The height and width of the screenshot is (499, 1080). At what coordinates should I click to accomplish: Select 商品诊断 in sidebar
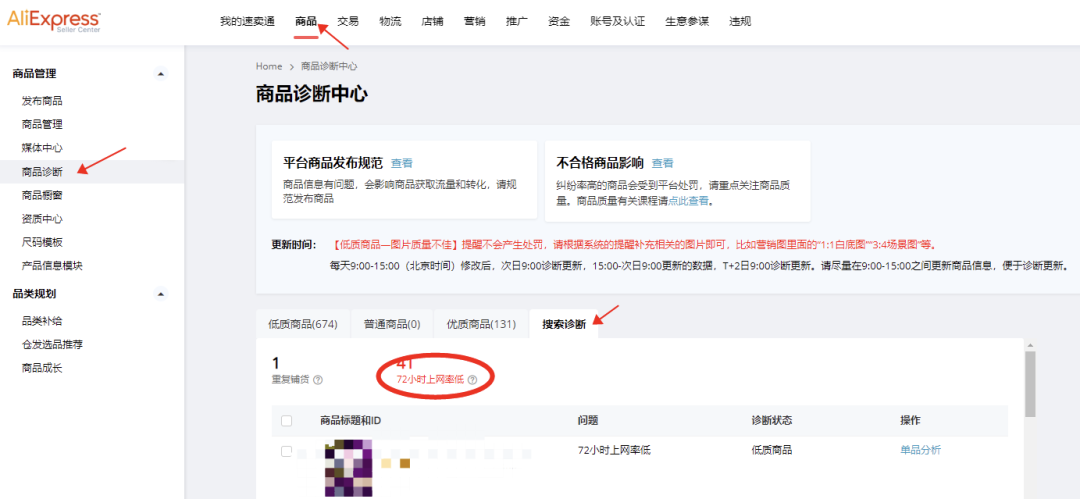[42, 172]
